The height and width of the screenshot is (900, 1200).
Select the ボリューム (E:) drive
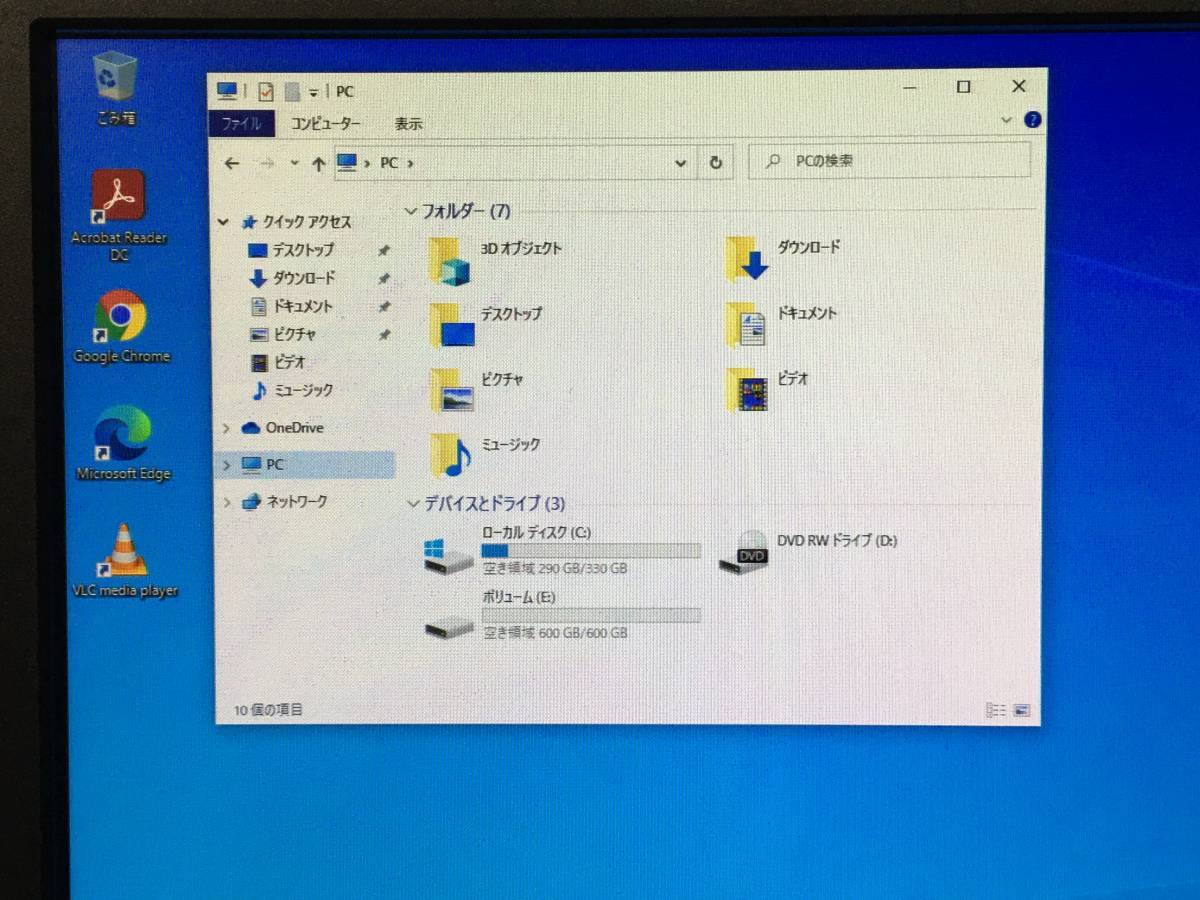pos(562,615)
